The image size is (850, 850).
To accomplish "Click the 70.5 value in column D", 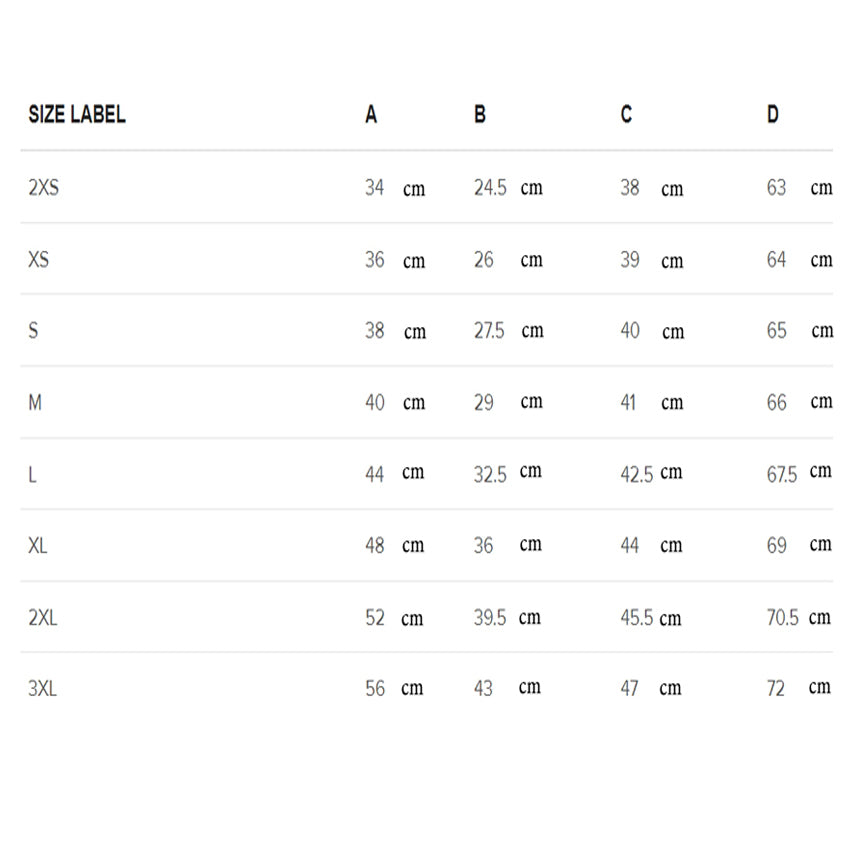I will coord(782,618).
